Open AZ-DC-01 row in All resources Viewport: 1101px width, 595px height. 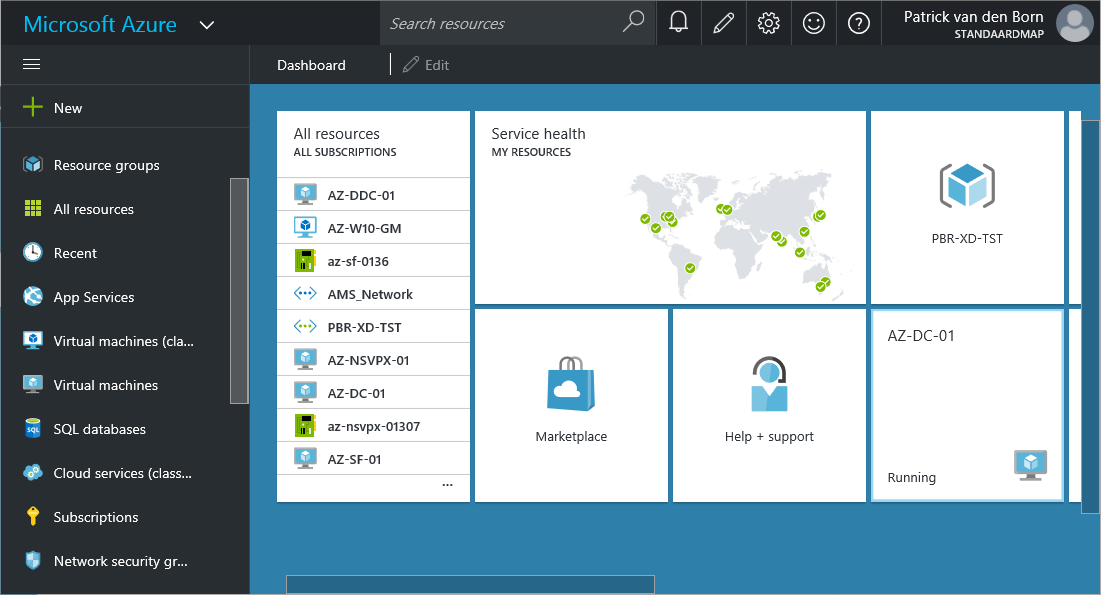tap(374, 393)
